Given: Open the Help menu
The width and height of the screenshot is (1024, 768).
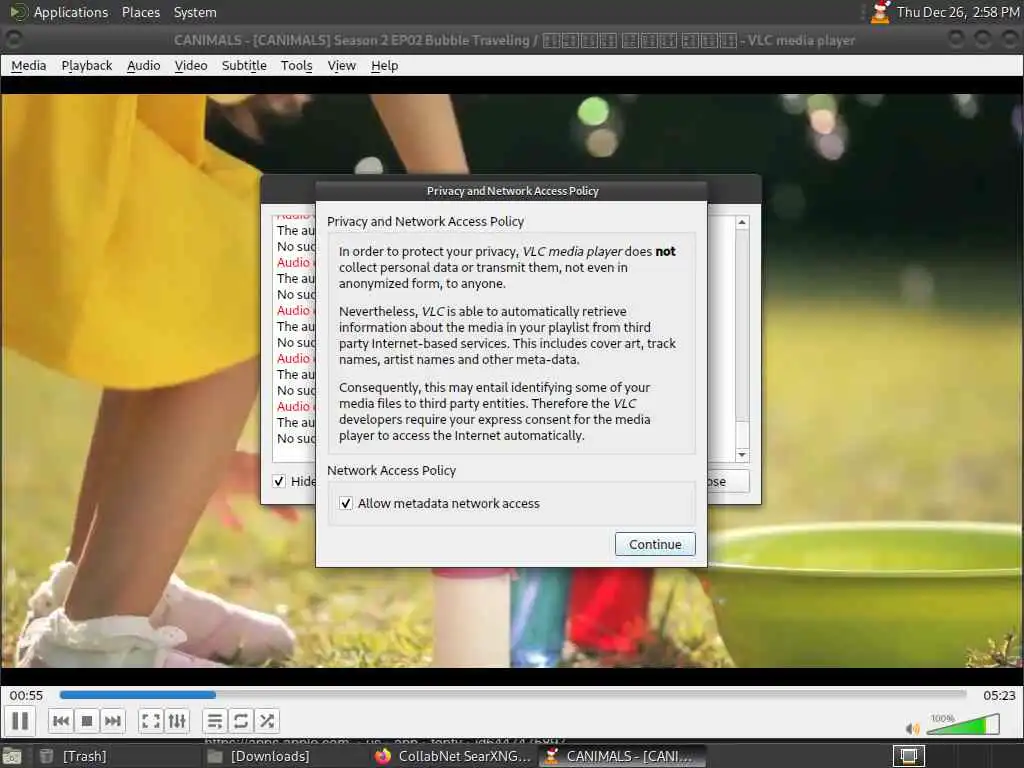Looking at the screenshot, I should pyautogui.click(x=385, y=65).
